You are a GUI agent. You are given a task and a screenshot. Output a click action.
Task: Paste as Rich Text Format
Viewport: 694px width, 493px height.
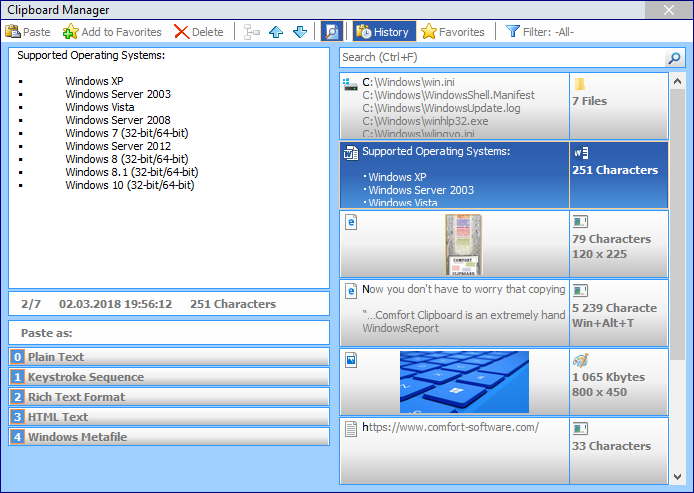169,397
